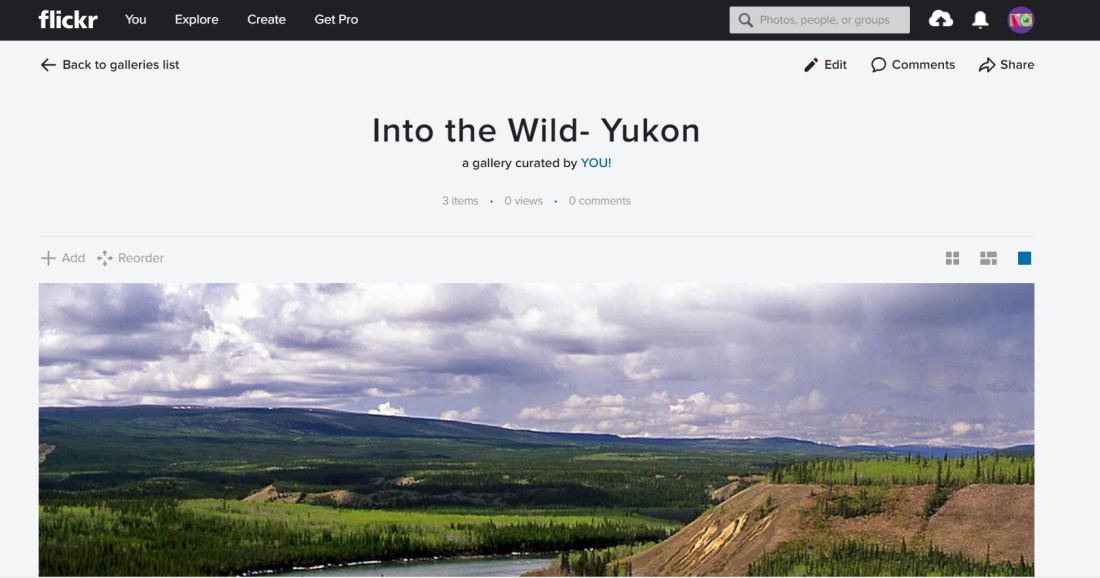Click the search magnifier icon

tap(746, 20)
